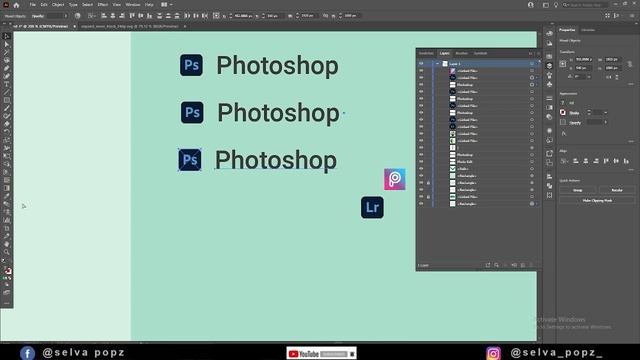Collapse the Layer 1 disclosure arrow
The height and width of the screenshot is (360, 640).
pos(438,64)
